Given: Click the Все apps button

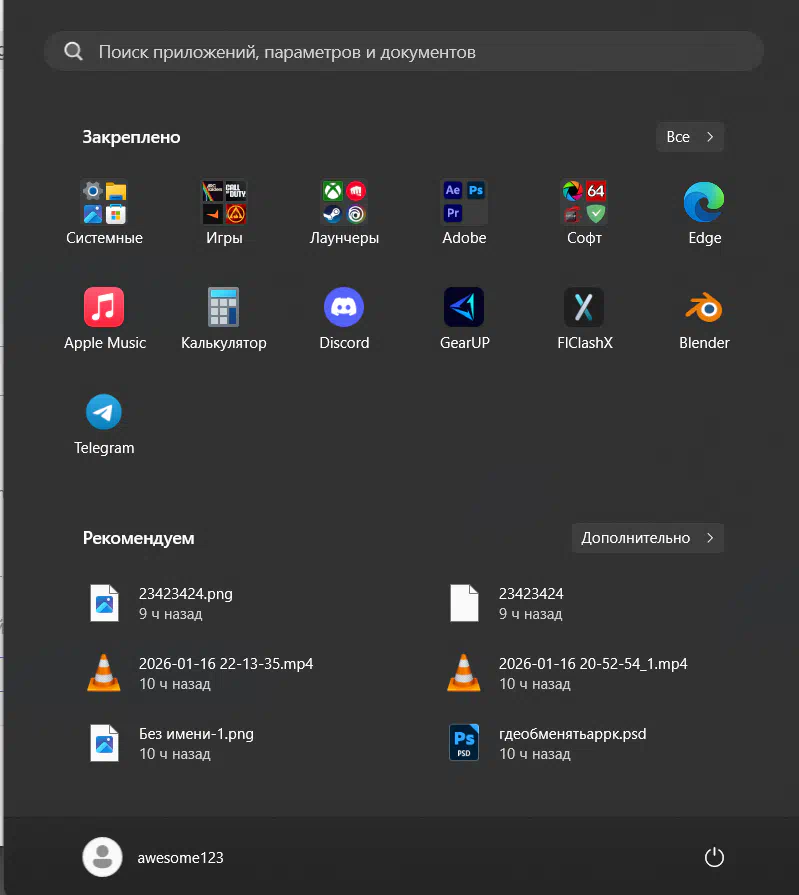Looking at the screenshot, I should 689,137.
